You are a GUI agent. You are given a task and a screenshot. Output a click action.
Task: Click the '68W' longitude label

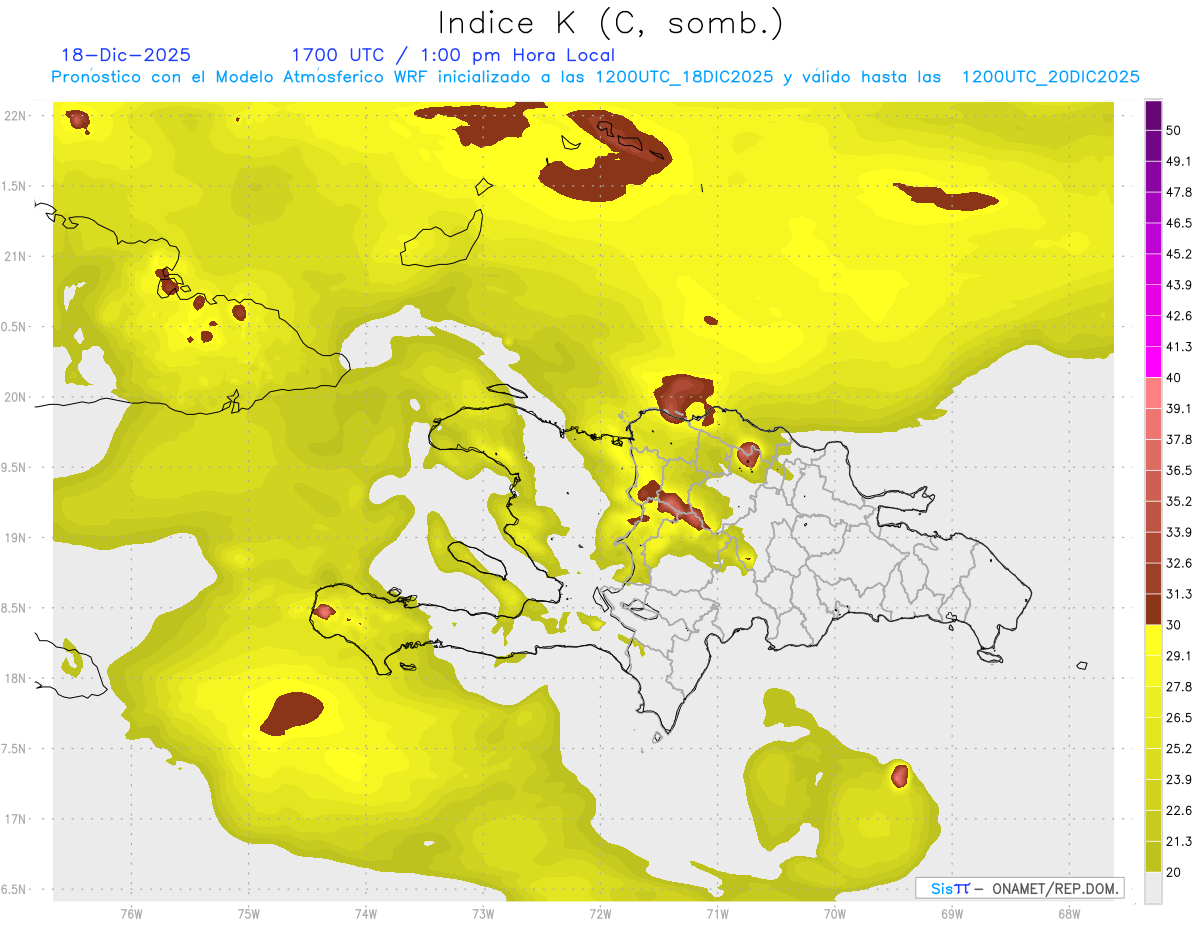tap(1069, 914)
